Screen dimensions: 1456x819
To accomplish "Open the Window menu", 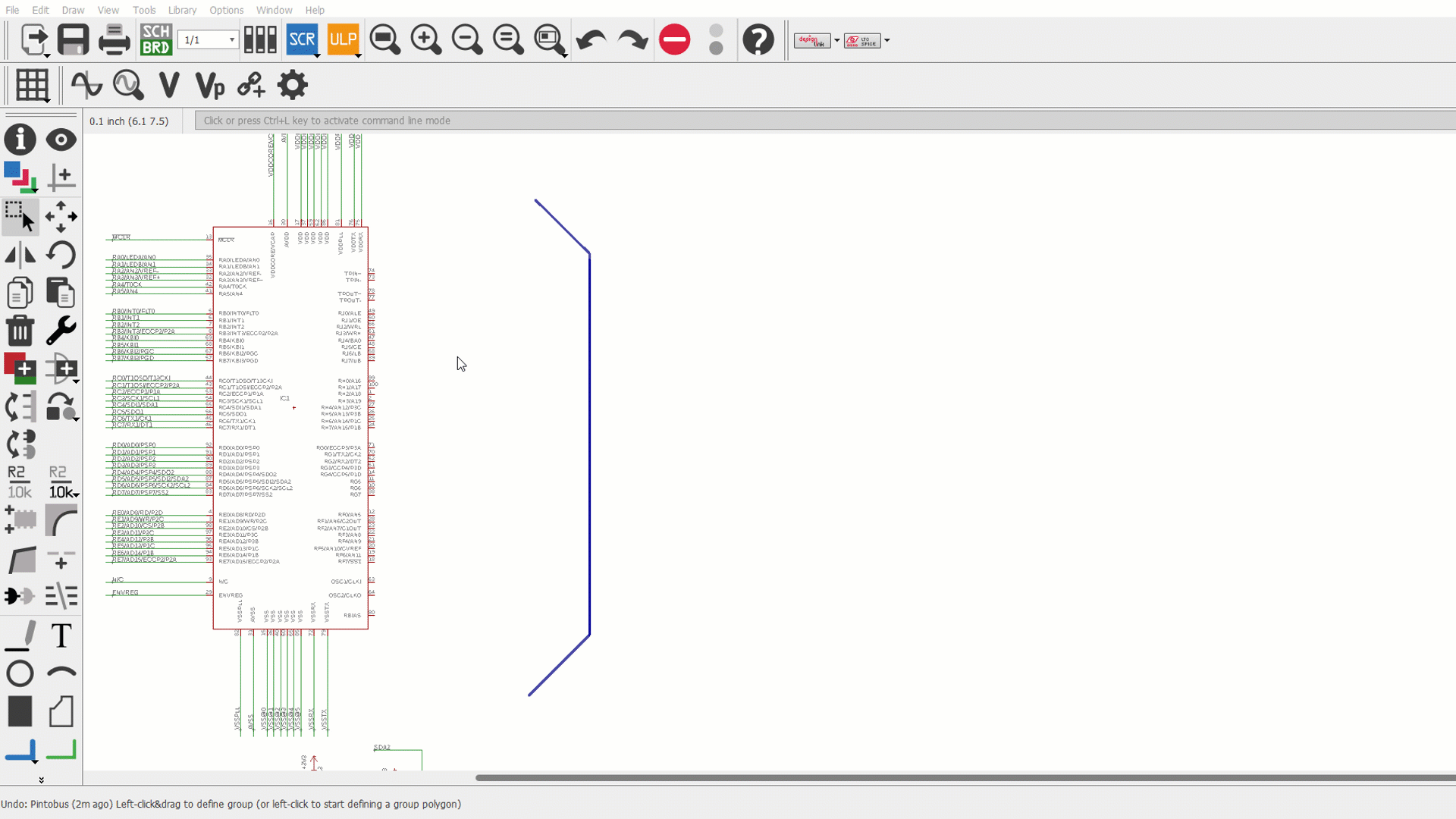I will point(274,10).
